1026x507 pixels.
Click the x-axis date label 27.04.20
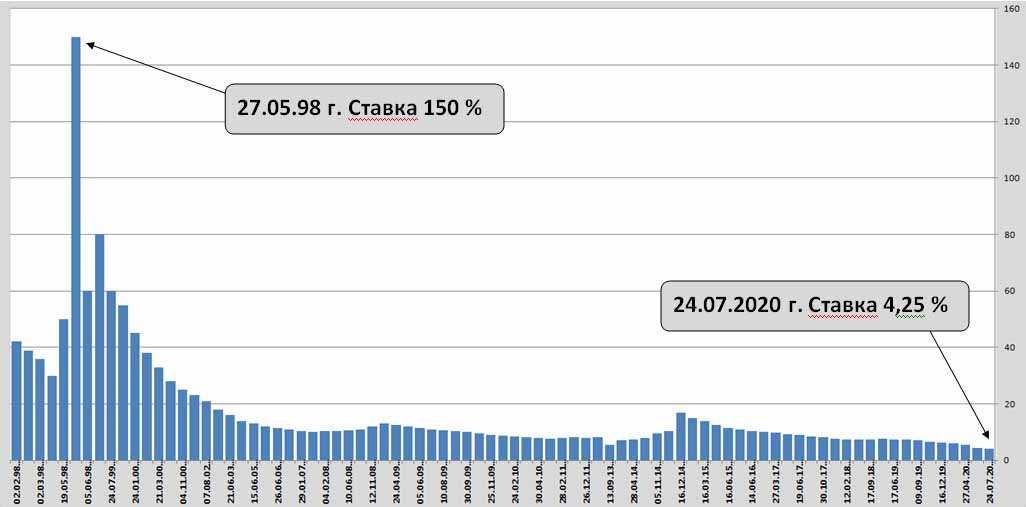tap(965, 483)
